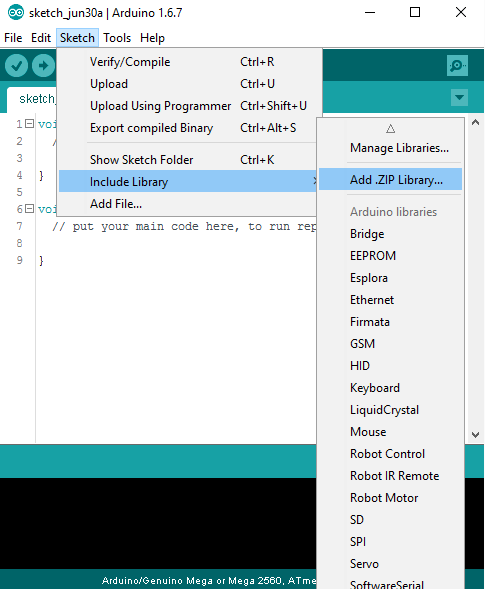Collapse the code fold on line 6
485x589 pixels.
[29, 208]
